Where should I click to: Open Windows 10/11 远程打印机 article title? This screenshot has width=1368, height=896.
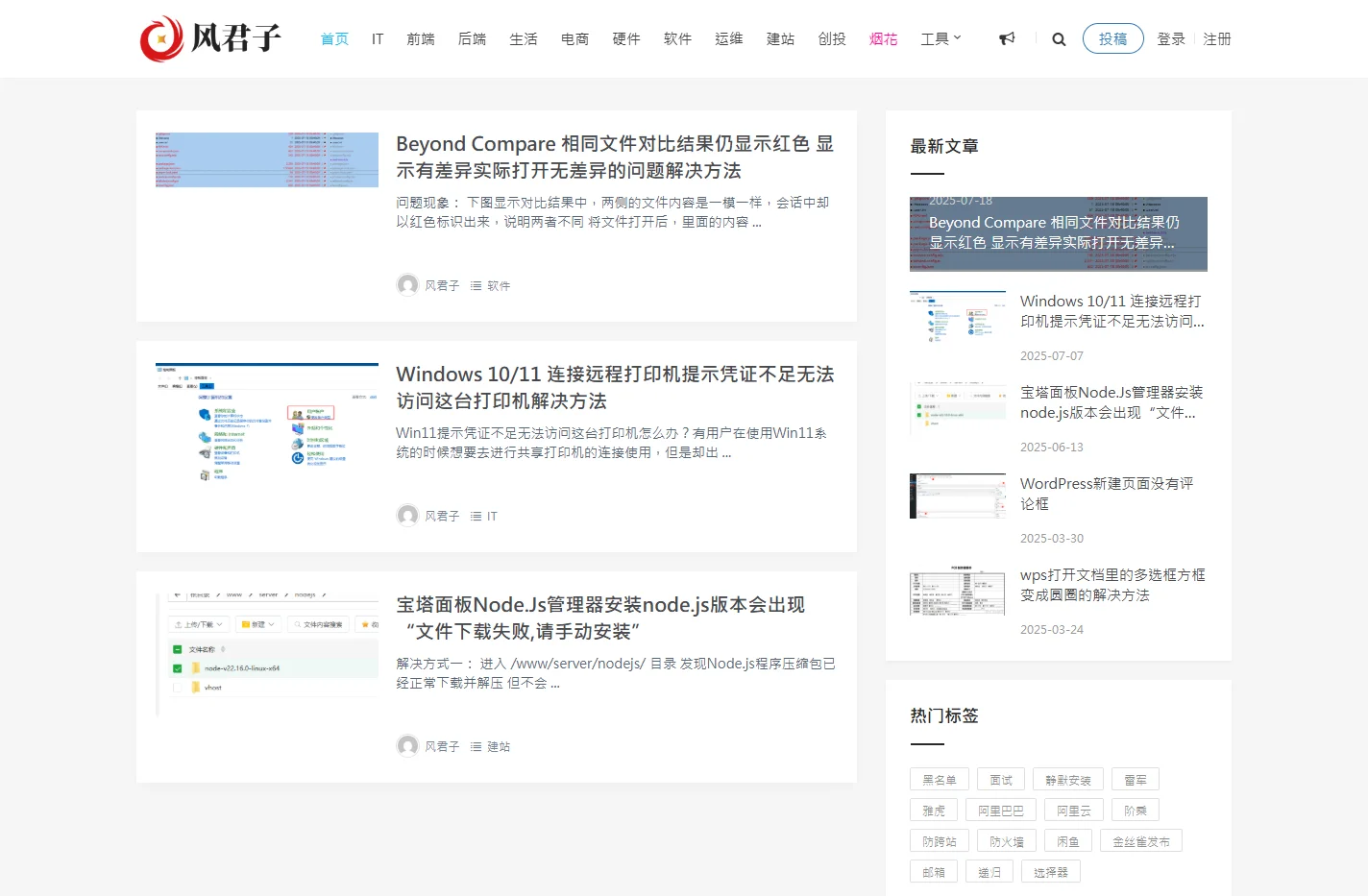[615, 387]
